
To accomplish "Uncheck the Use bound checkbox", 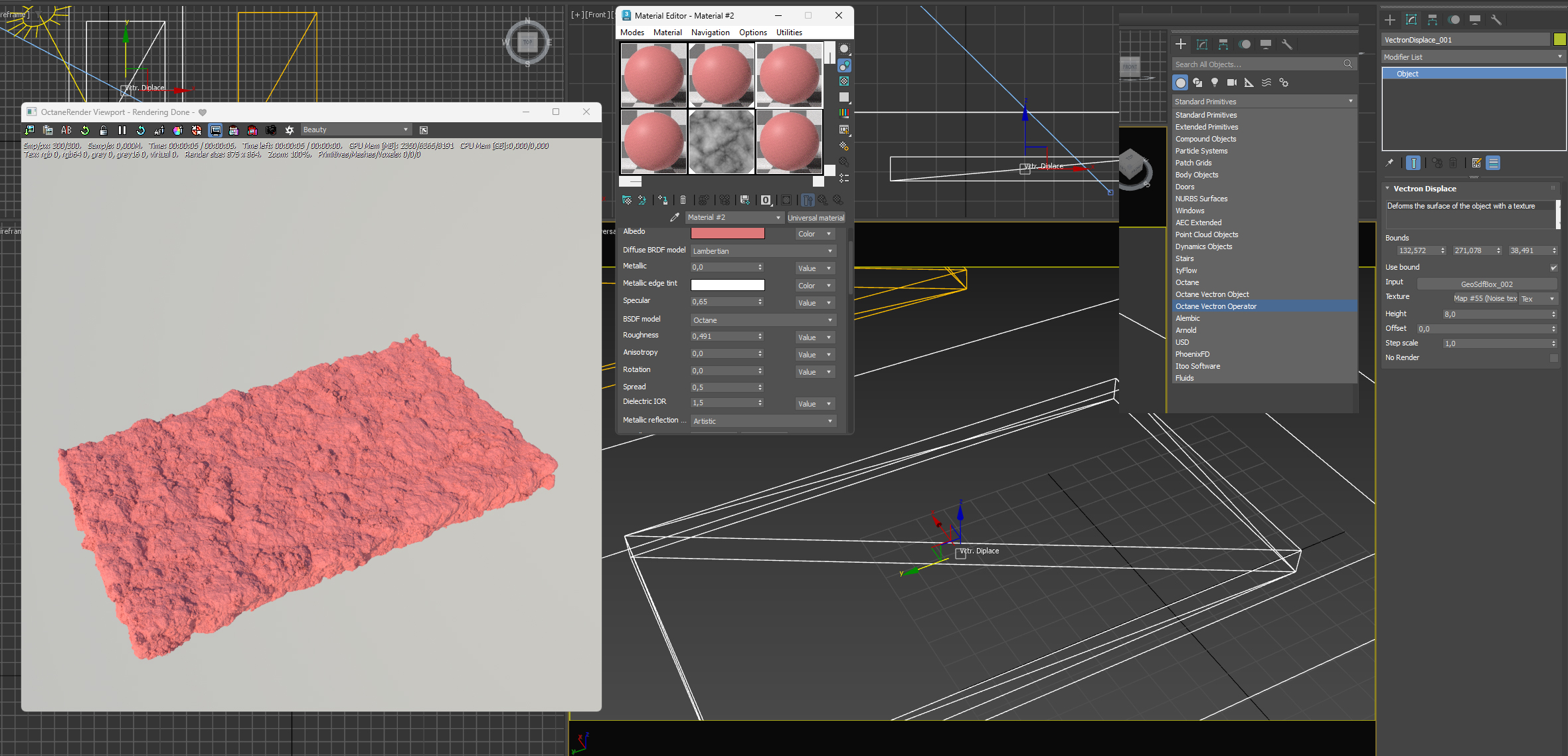I will pos(1553,268).
